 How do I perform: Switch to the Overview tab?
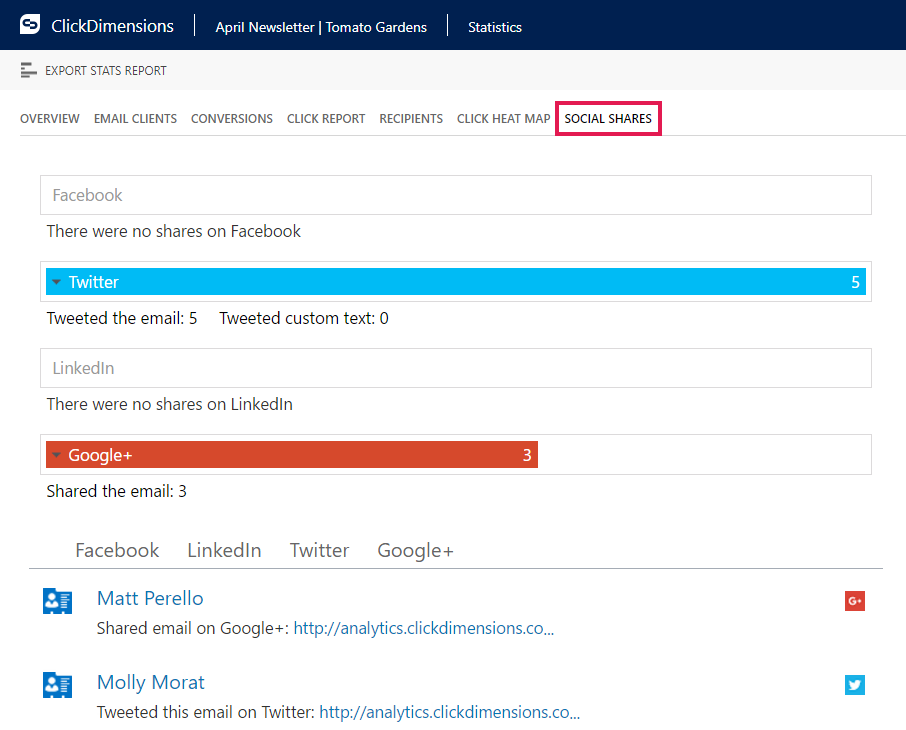point(50,118)
